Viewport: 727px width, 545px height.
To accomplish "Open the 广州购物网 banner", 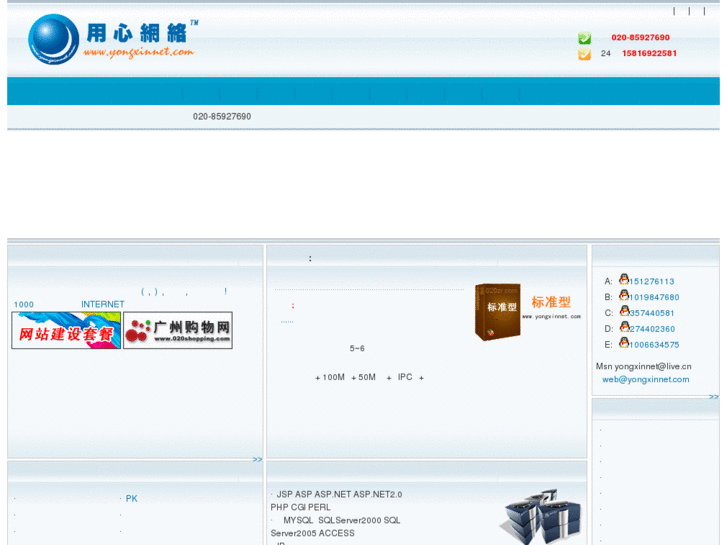I will (178, 330).
